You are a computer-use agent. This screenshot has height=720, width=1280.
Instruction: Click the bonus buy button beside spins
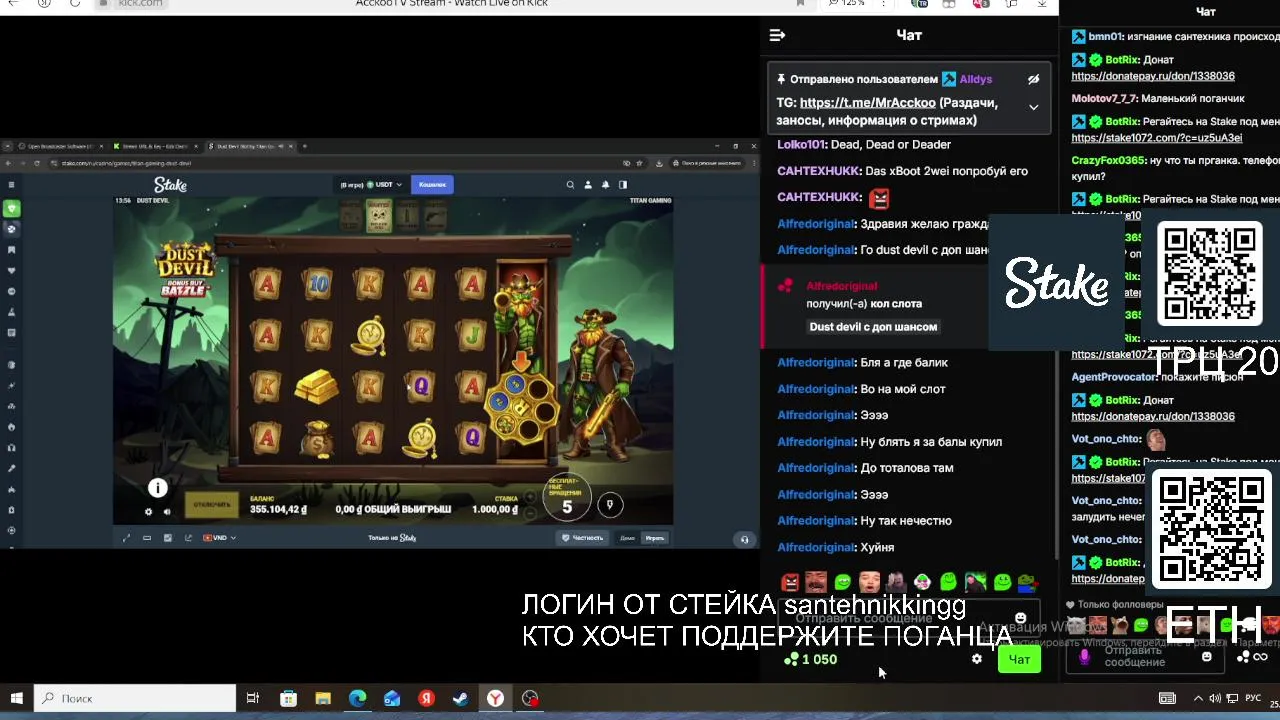[610, 505]
